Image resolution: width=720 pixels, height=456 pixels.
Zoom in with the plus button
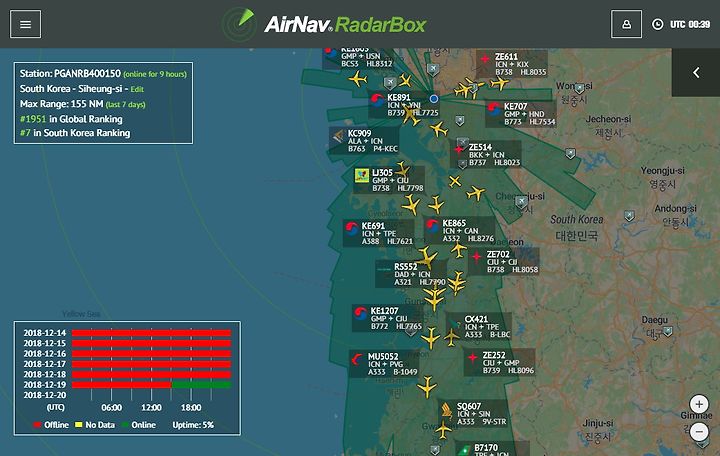699,405
